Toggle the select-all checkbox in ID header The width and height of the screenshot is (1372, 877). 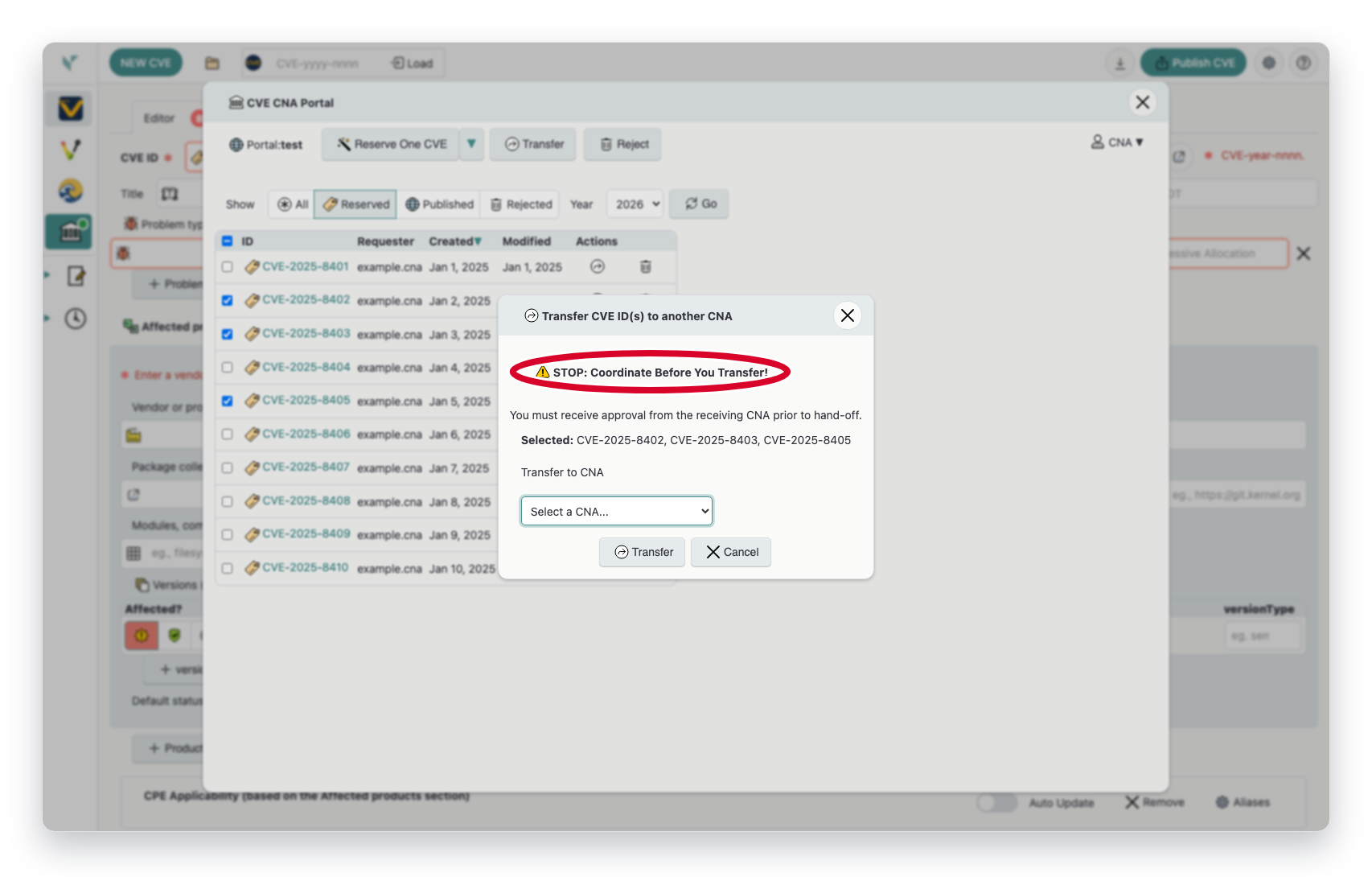pos(227,241)
